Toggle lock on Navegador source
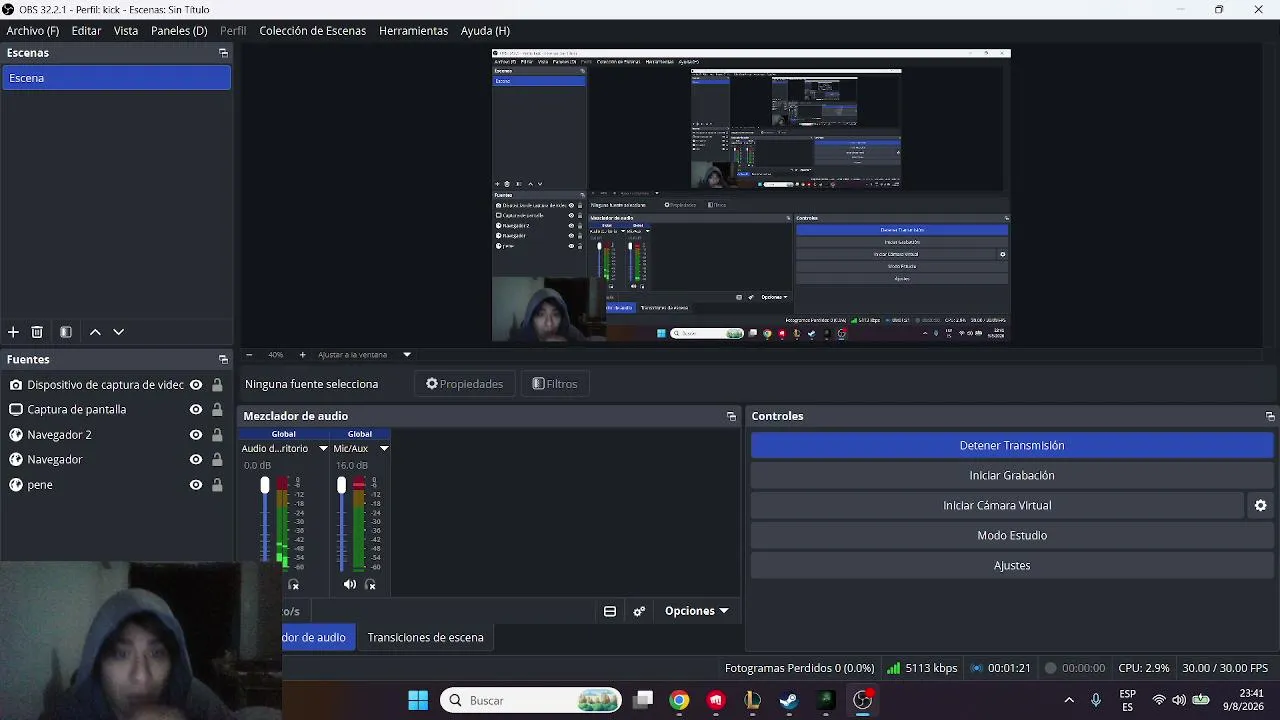The height and width of the screenshot is (720, 1280). (217, 460)
